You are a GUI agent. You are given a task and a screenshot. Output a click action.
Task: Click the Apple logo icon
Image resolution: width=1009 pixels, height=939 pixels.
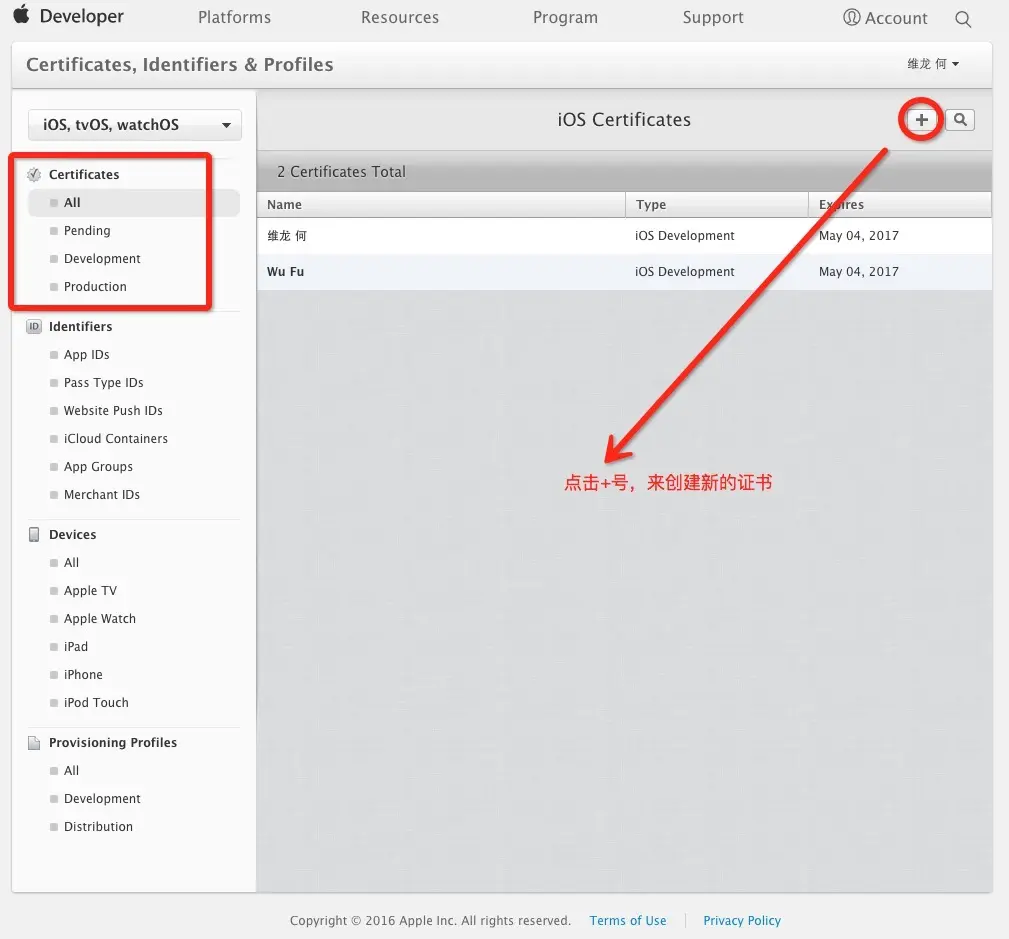[x=21, y=14]
